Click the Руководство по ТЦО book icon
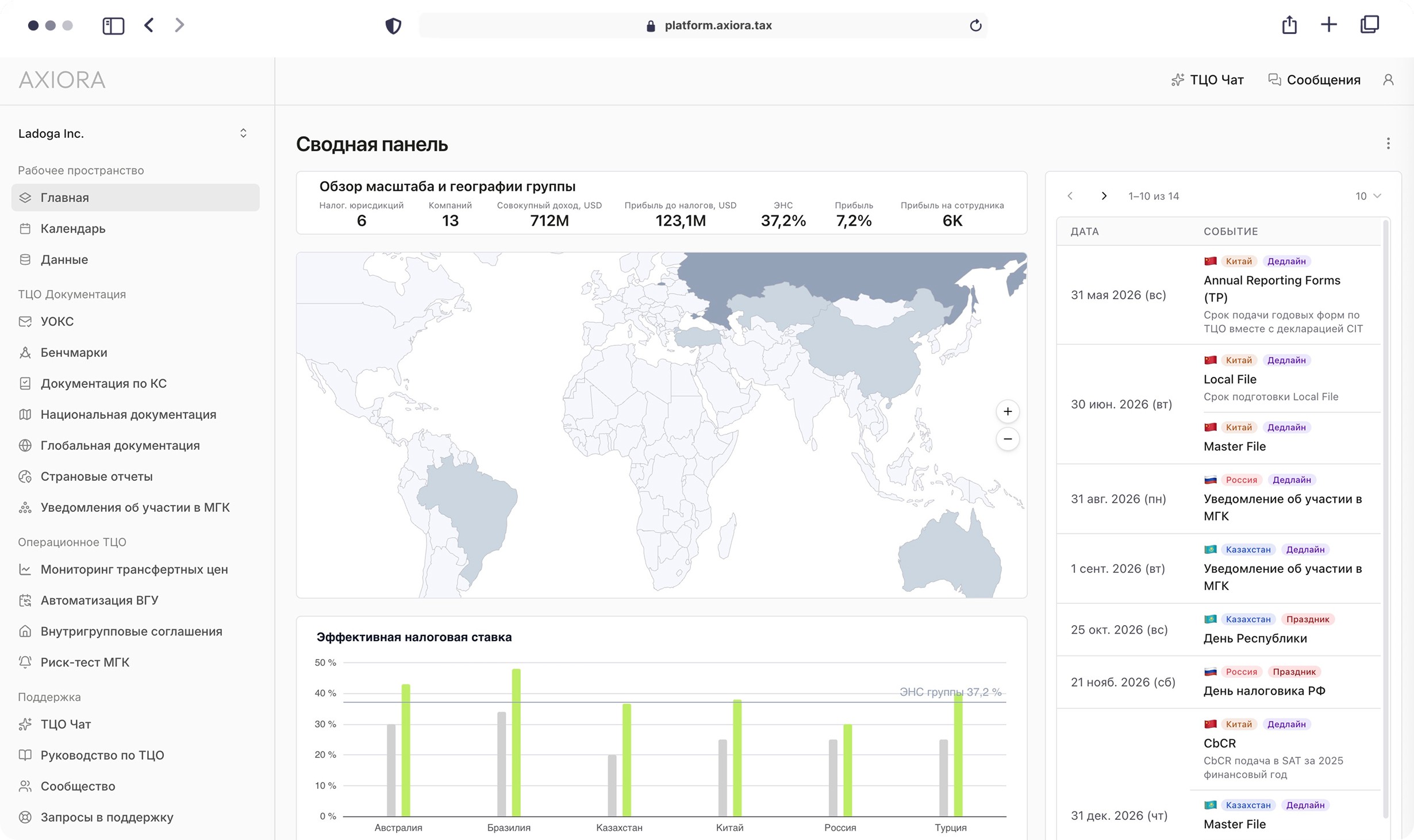The height and width of the screenshot is (840, 1414). (25, 755)
